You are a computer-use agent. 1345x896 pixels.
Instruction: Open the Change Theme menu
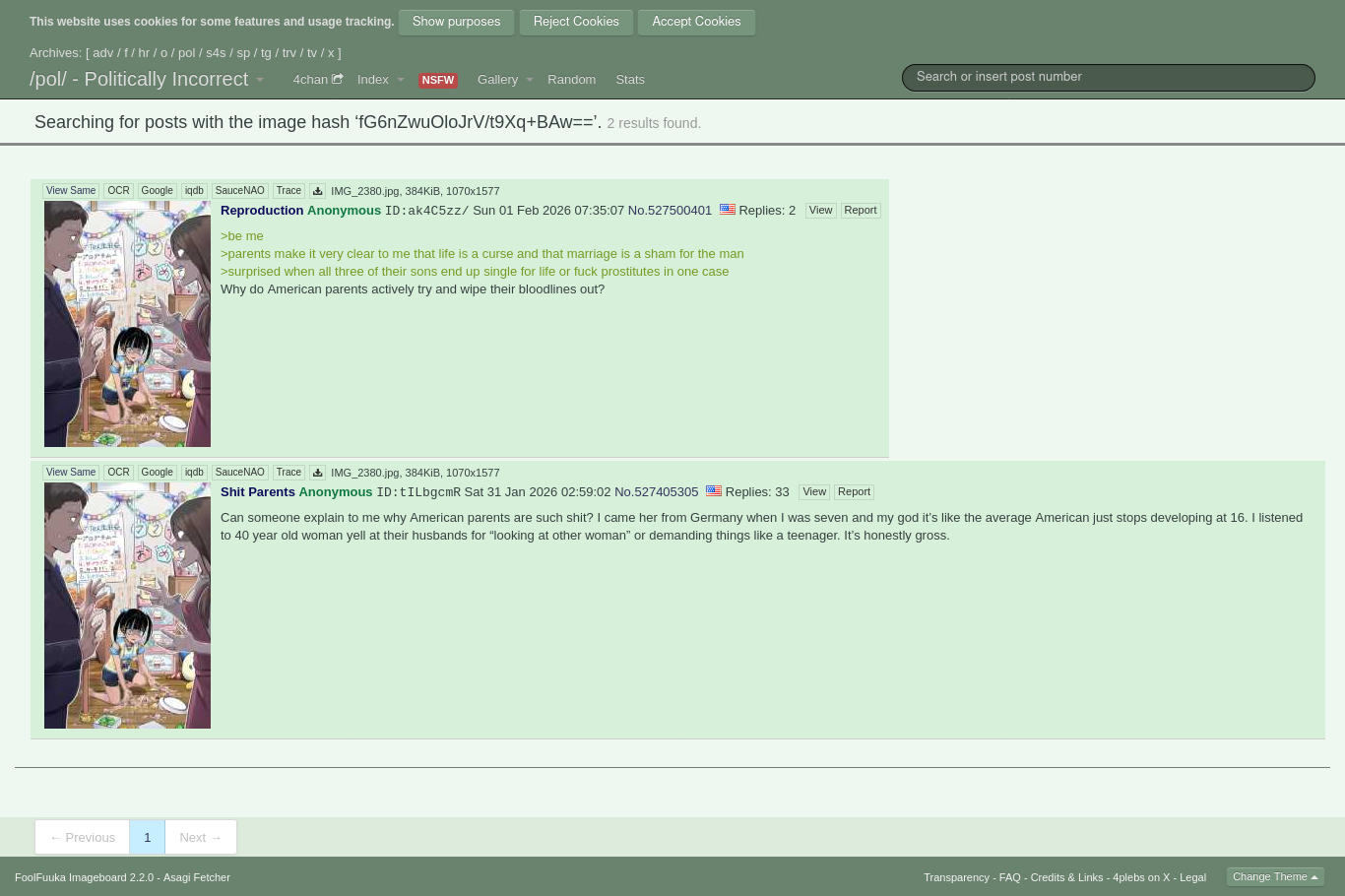pos(1275,876)
